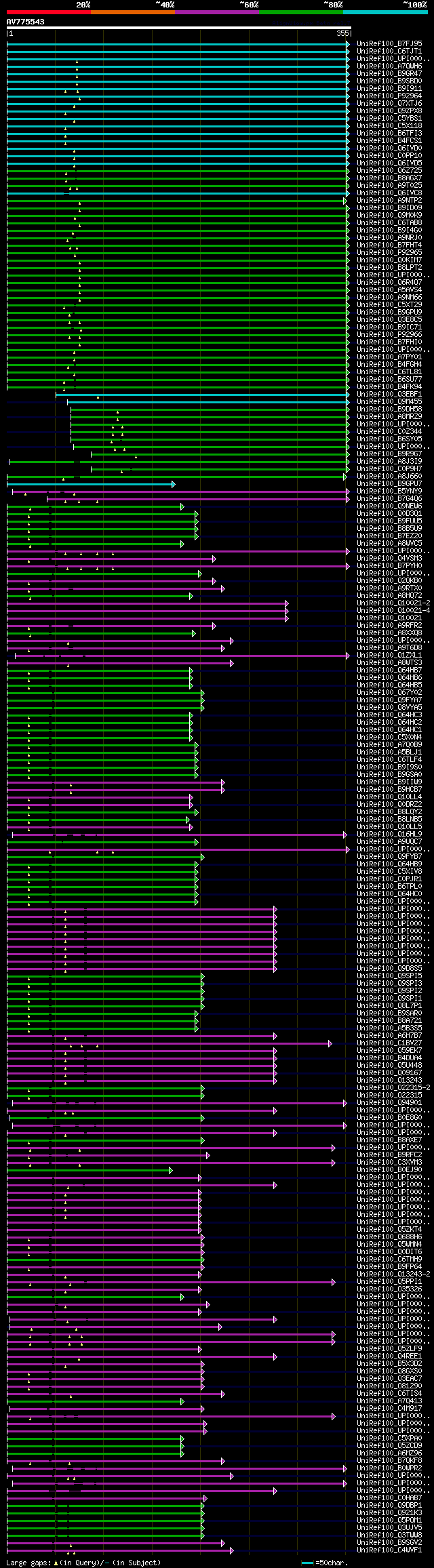The width and height of the screenshot is (434, 1568).
Task: Click the 'Large gaps' legend text
Action: click(x=28, y=1563)
